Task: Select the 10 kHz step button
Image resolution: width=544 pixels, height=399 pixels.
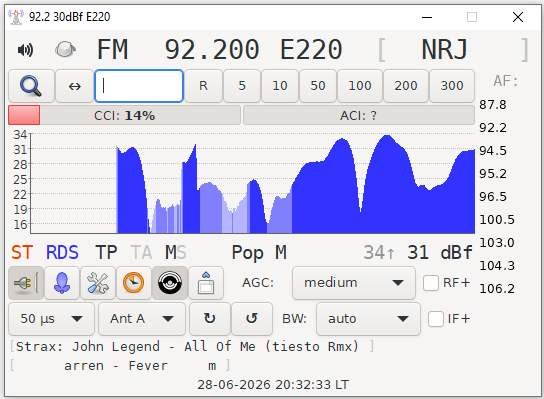Action: pos(280,86)
